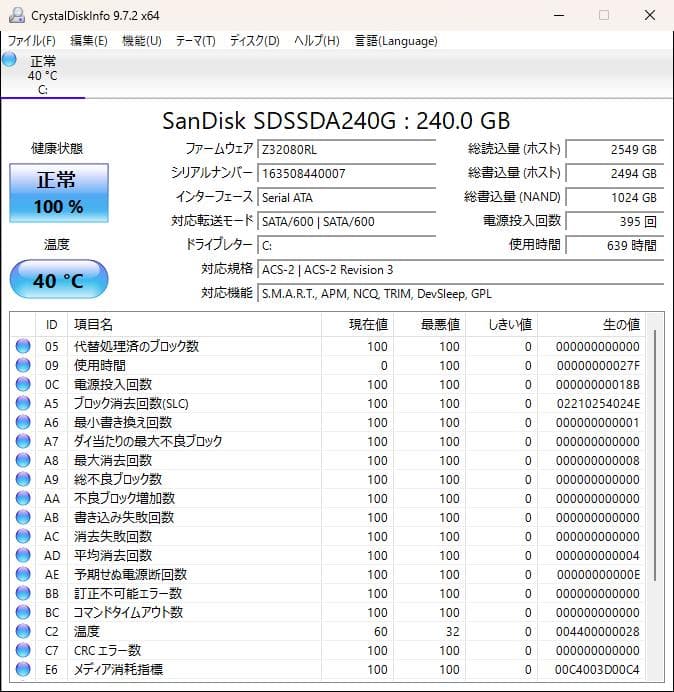Image resolution: width=674 pixels, height=692 pixels.
Task: Click the 予期せぬ電源断回数 attribute name
Action: (x=130, y=574)
